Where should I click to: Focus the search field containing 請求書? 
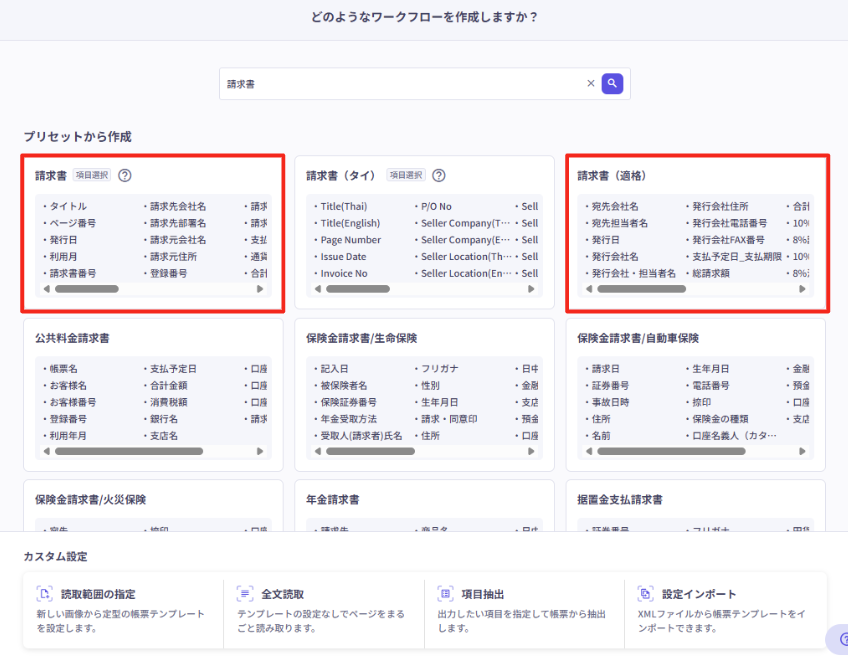click(x=400, y=84)
